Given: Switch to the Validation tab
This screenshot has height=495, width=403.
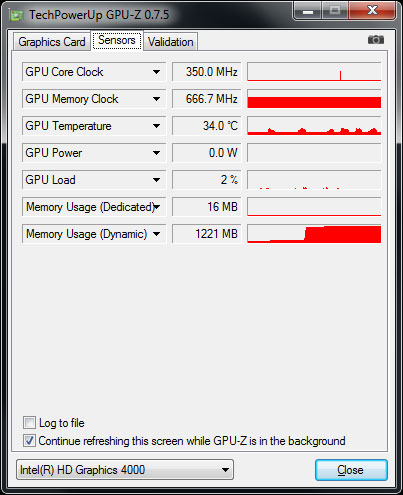Looking at the screenshot, I should point(171,42).
